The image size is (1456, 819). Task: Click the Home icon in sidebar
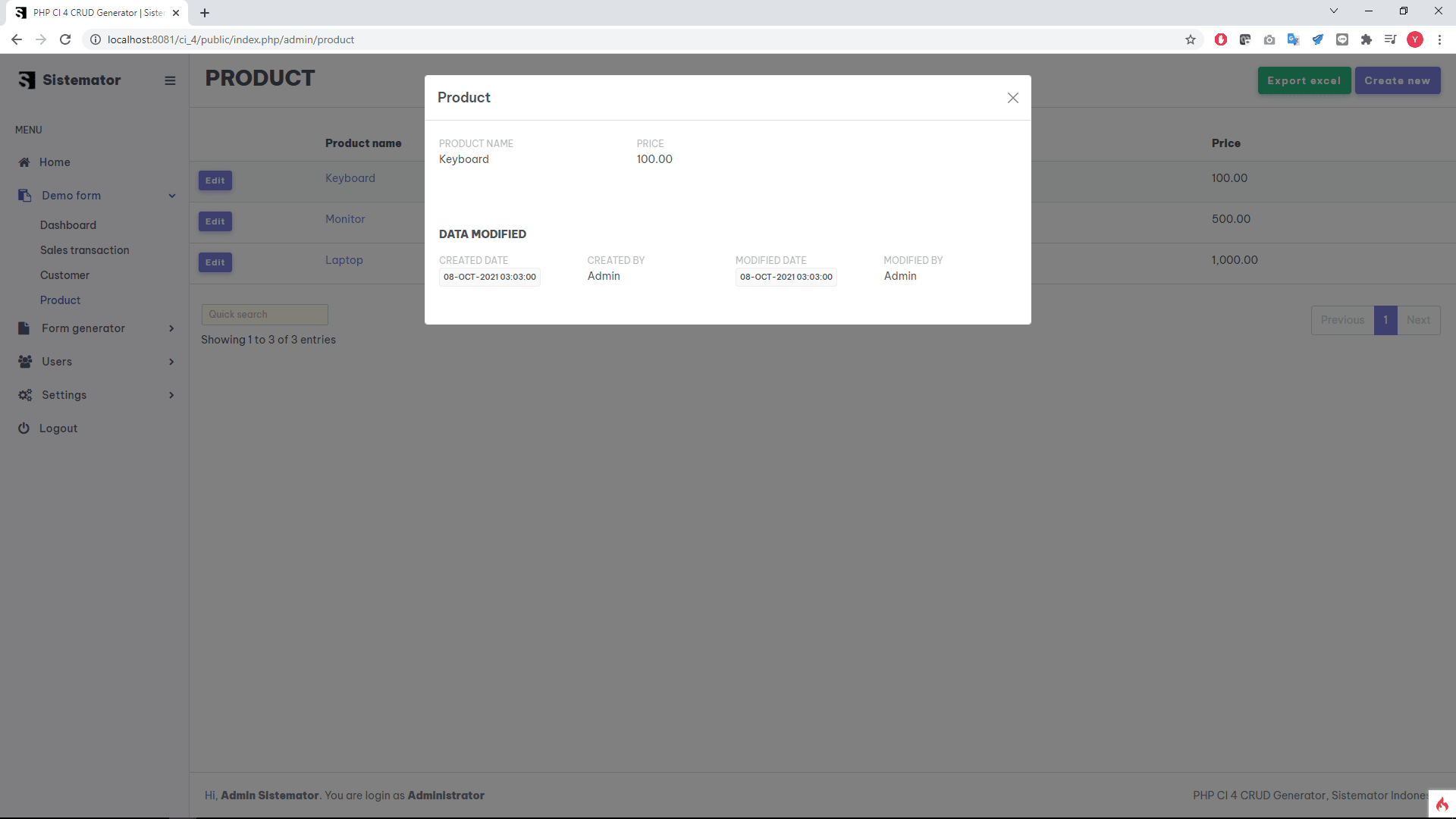coord(24,162)
